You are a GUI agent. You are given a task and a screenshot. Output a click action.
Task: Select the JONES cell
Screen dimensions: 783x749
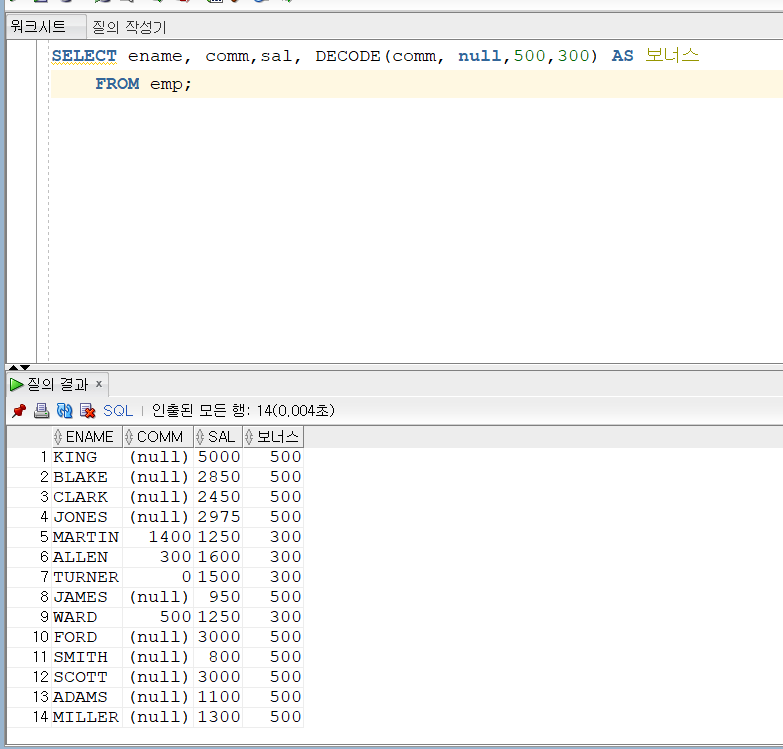(87, 517)
